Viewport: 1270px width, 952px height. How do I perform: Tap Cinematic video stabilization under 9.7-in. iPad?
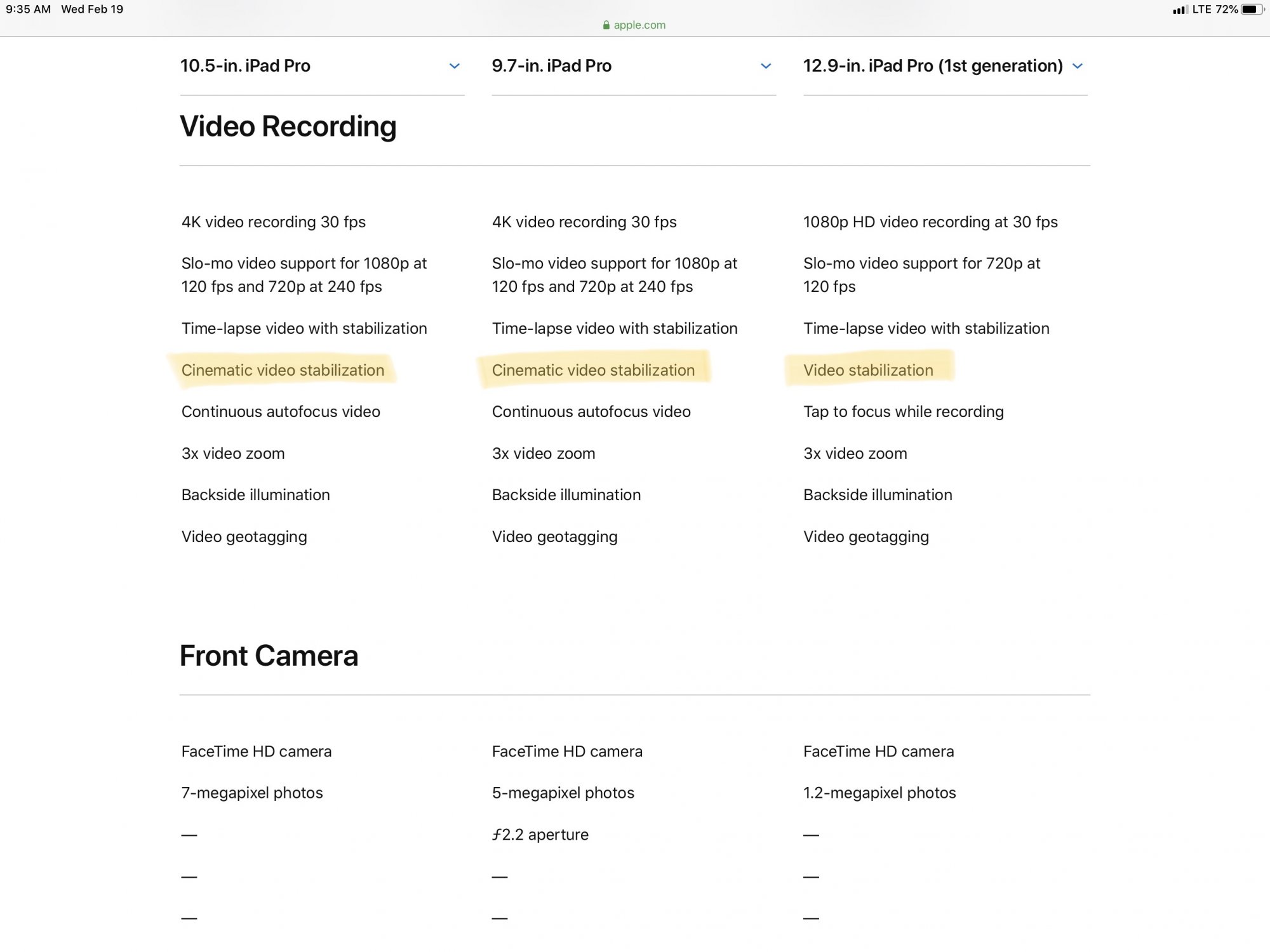pyautogui.click(x=593, y=370)
